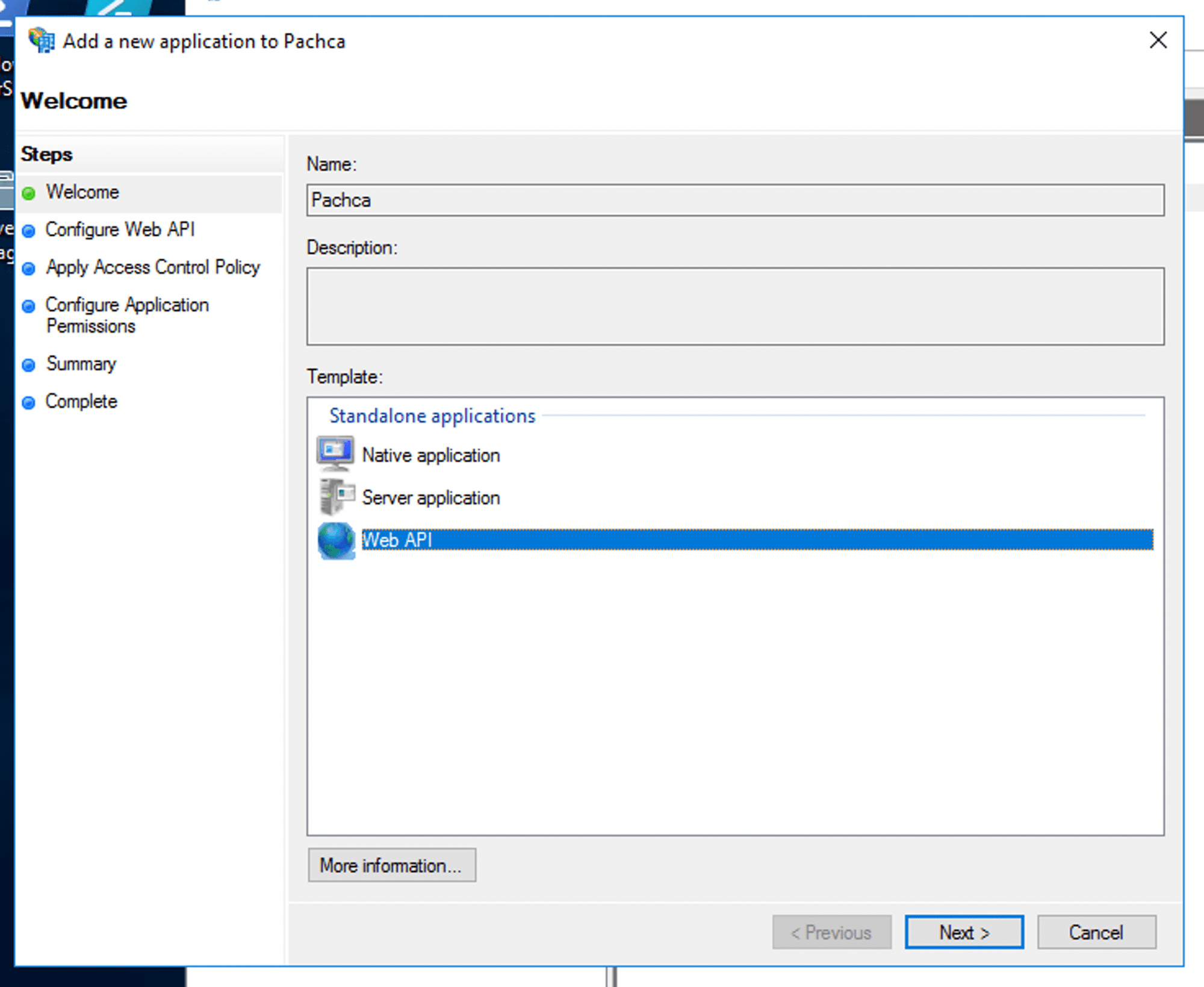
Task: Select the highlighted Web API template
Action: [397, 540]
